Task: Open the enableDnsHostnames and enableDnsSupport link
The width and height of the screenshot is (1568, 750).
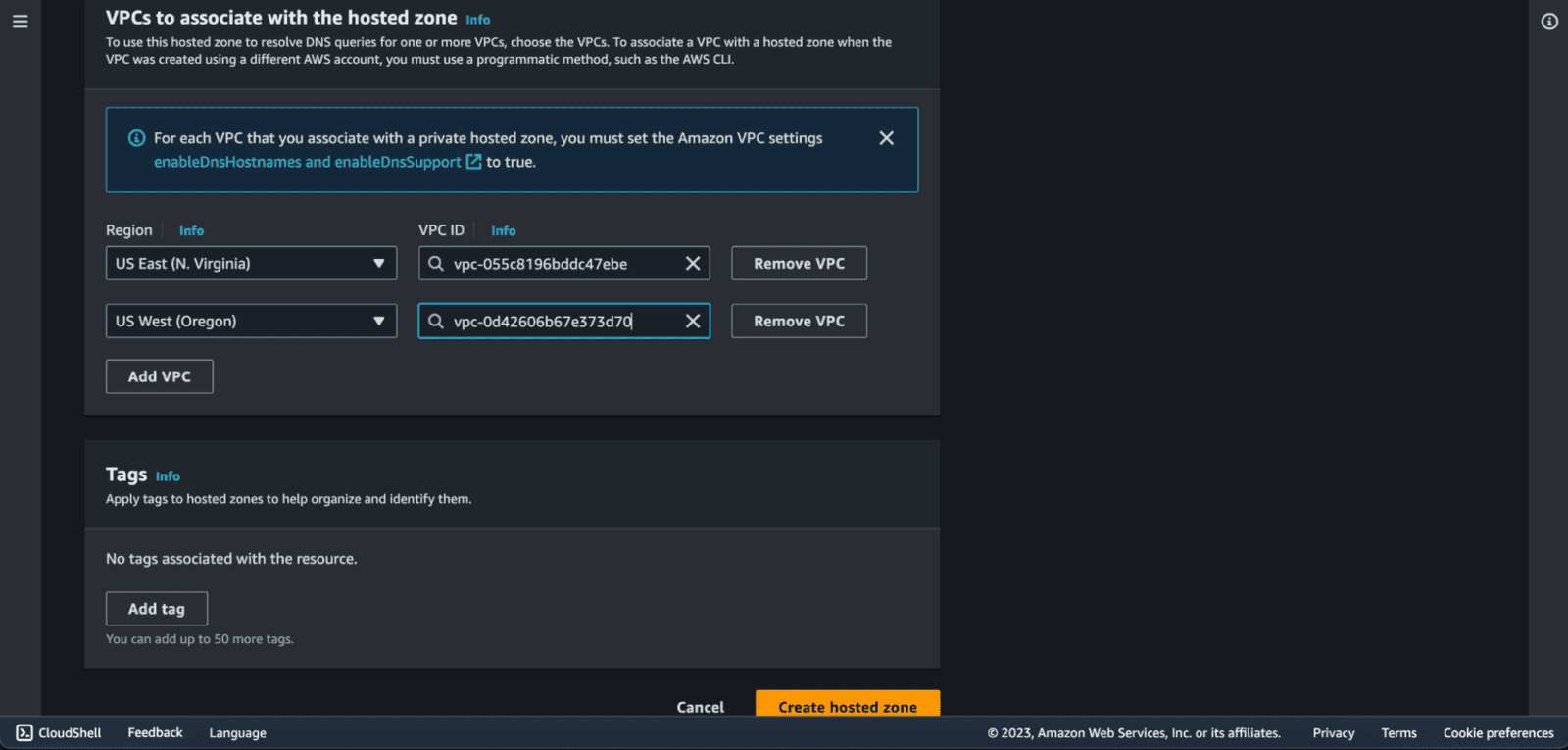Action: [307, 162]
